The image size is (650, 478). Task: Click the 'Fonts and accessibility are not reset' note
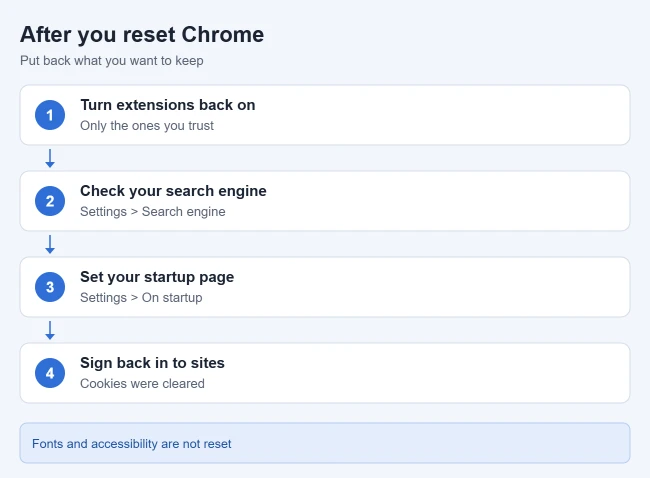[x=325, y=443]
